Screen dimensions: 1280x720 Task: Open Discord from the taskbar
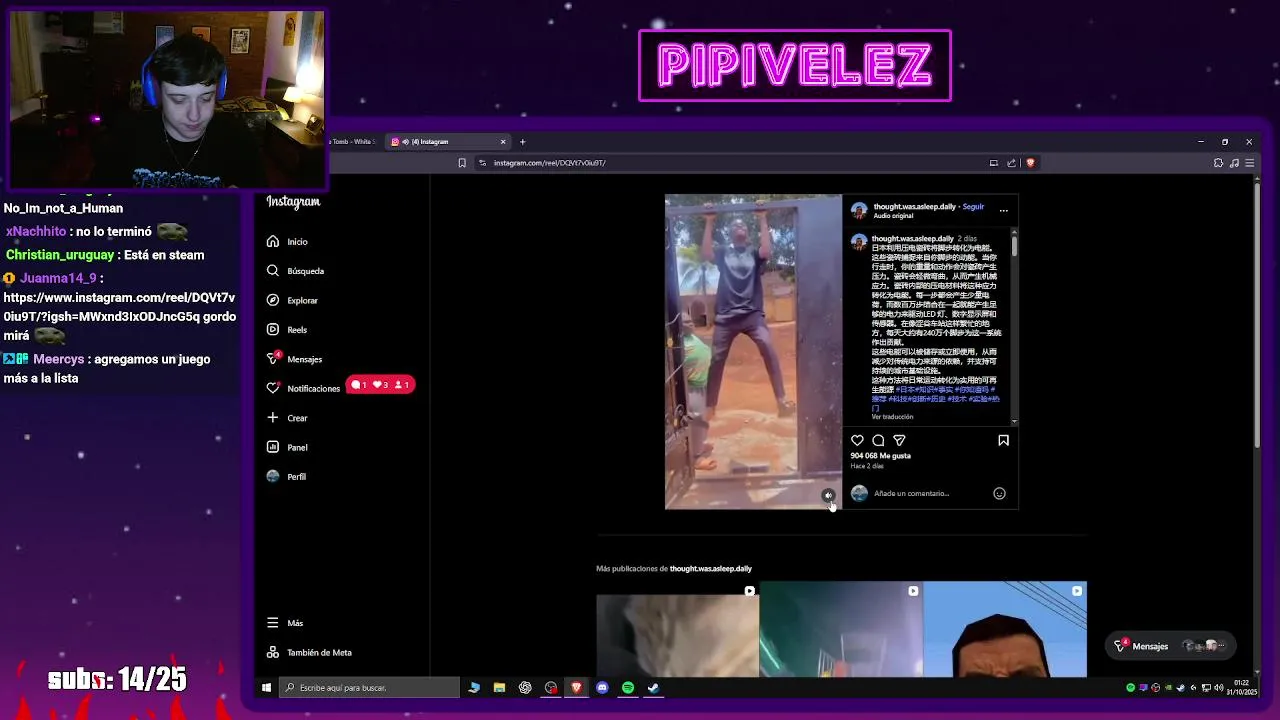pos(602,688)
